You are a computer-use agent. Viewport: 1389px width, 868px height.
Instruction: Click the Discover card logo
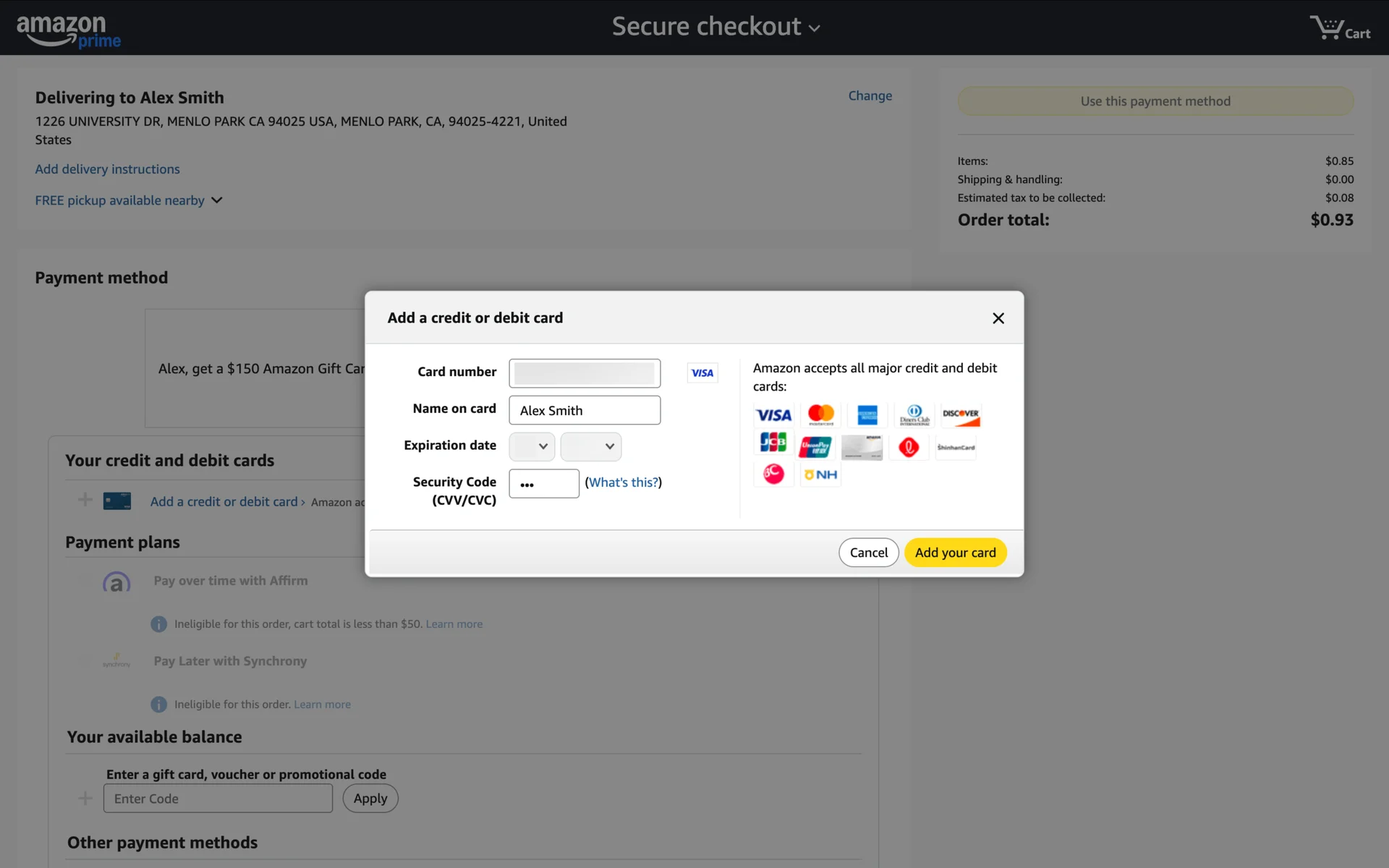click(x=960, y=415)
